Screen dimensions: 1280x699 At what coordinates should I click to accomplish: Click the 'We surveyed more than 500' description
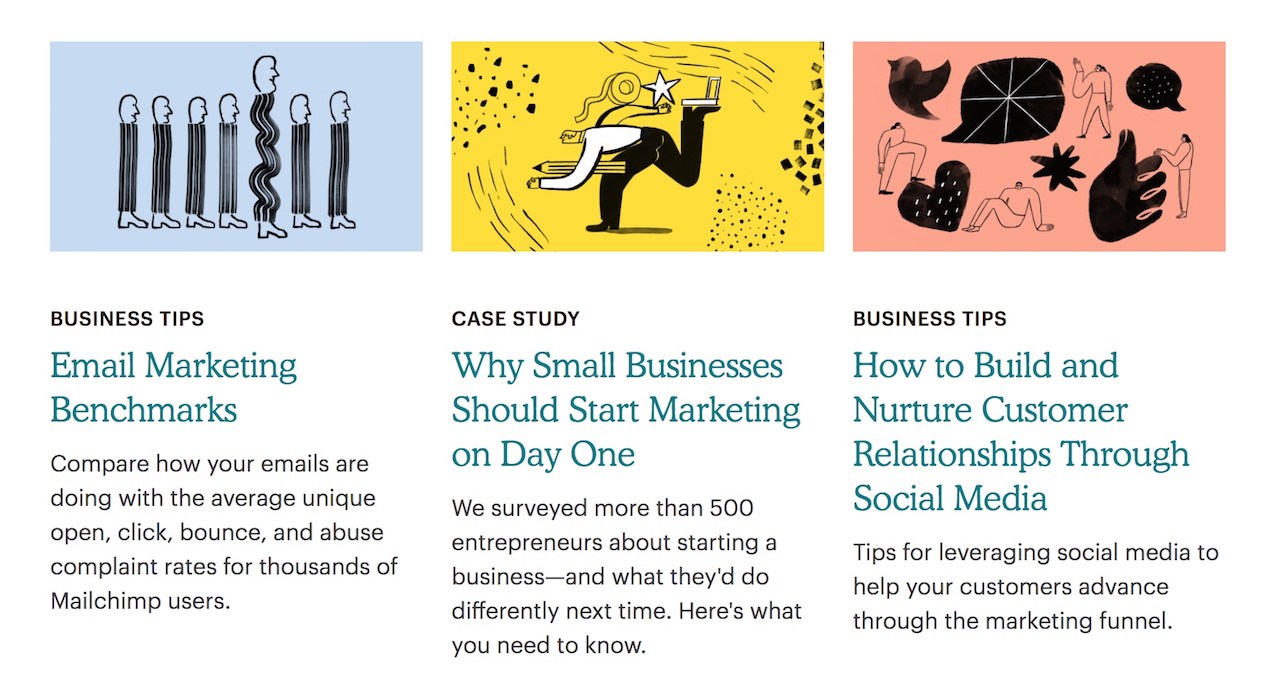(x=627, y=577)
